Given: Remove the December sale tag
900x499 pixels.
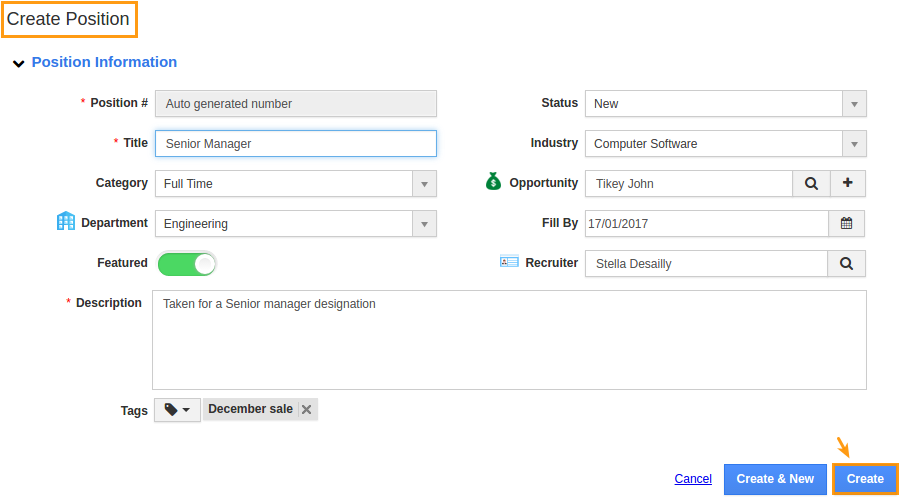Looking at the screenshot, I should click(x=307, y=409).
